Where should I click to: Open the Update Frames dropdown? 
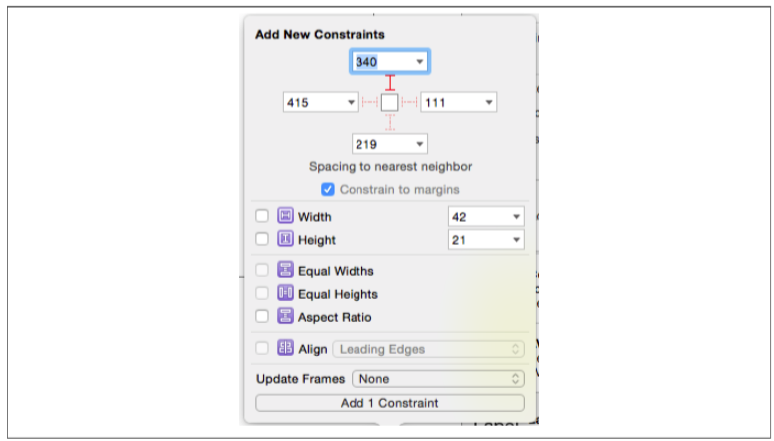click(438, 379)
